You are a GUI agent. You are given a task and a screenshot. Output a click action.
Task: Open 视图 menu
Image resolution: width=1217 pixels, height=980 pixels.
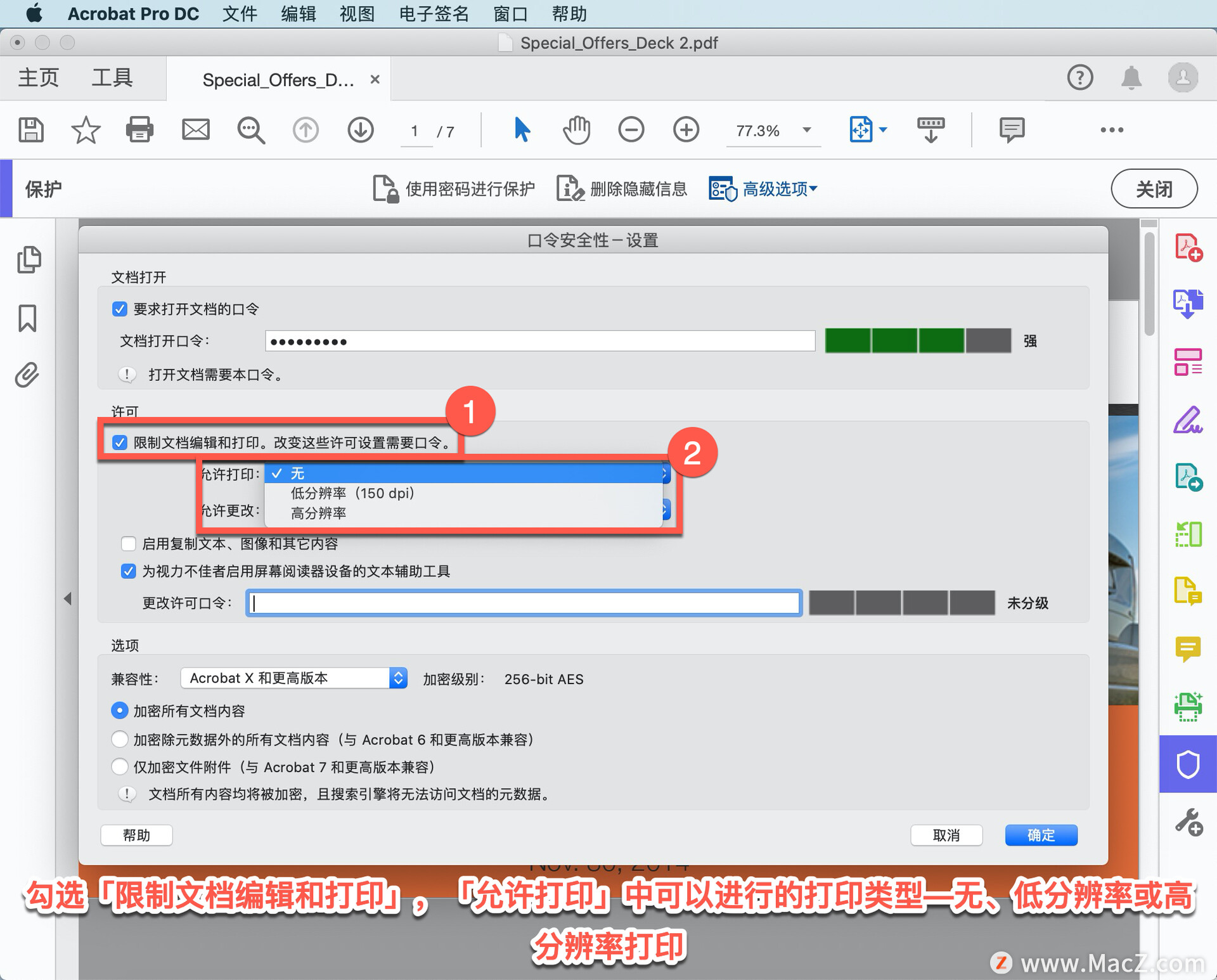[x=357, y=13]
